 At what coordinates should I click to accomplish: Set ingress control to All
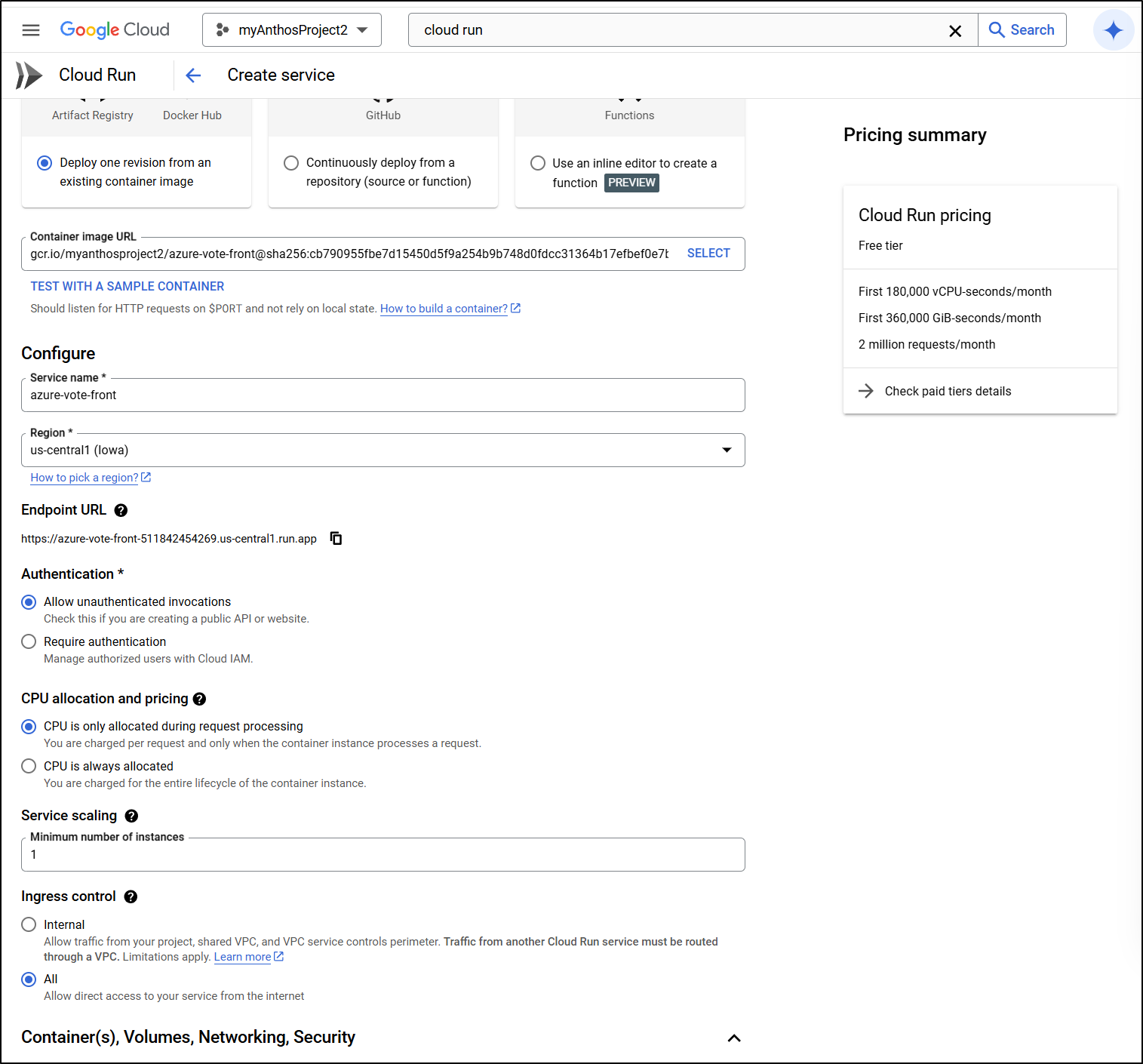tap(29, 979)
